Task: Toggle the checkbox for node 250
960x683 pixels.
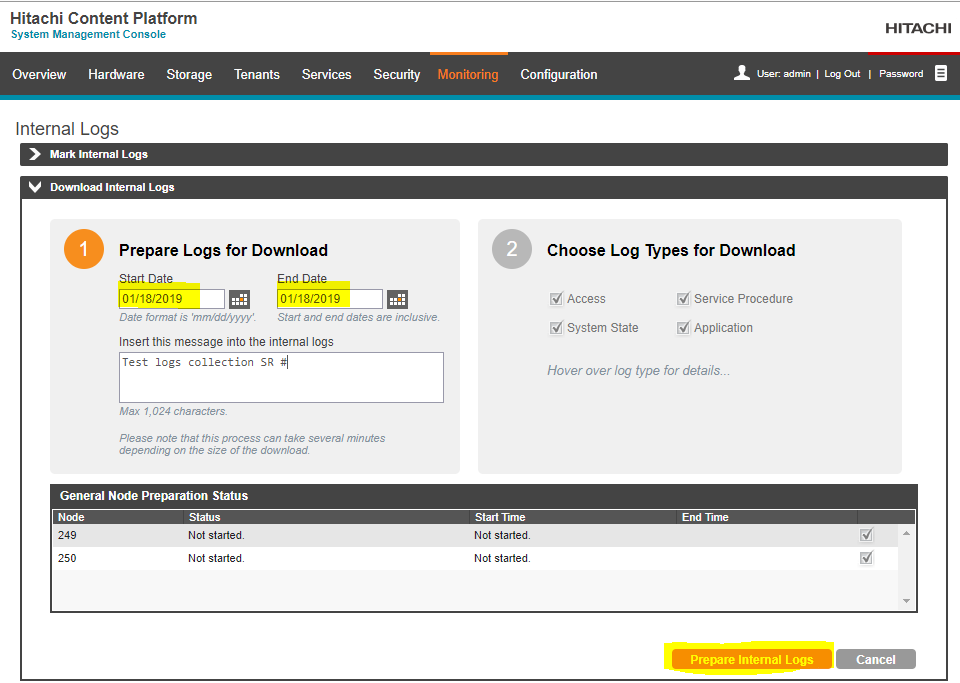Action: click(x=866, y=558)
